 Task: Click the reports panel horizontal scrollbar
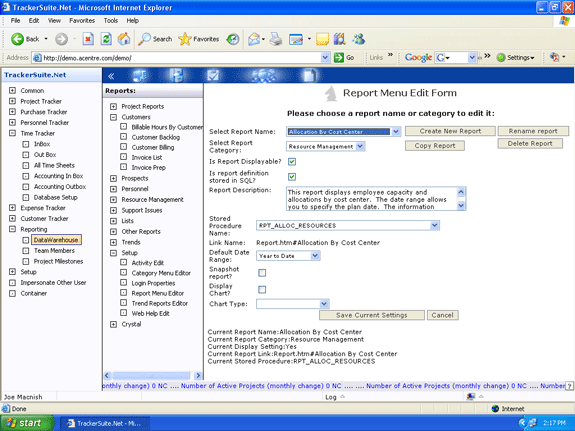tap(153, 376)
